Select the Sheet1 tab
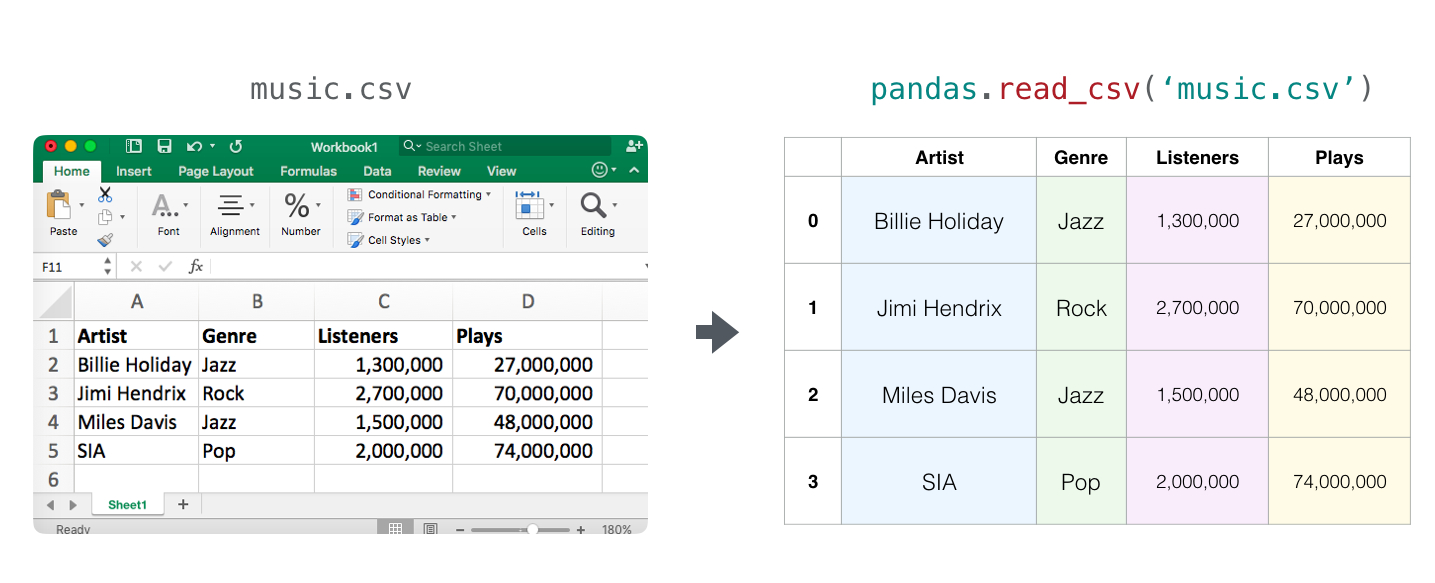This screenshot has height=583, width=1435. point(127,504)
